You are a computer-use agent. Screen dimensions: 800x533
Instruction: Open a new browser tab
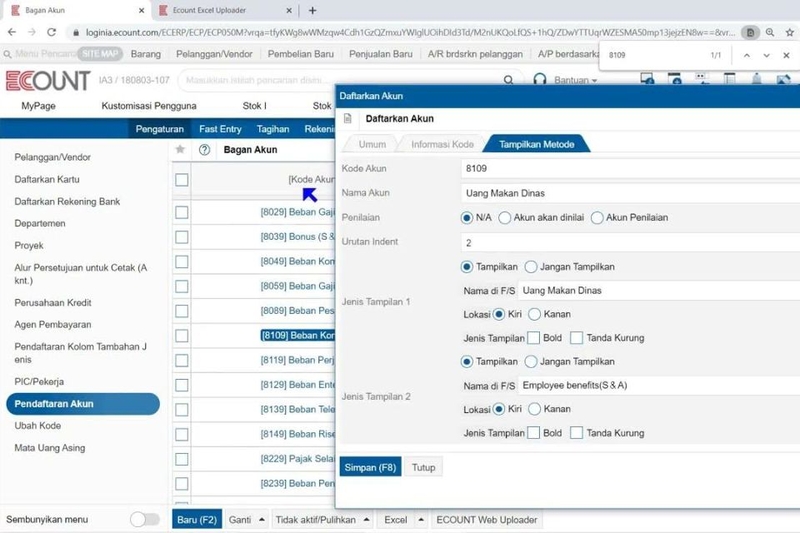click(312, 10)
